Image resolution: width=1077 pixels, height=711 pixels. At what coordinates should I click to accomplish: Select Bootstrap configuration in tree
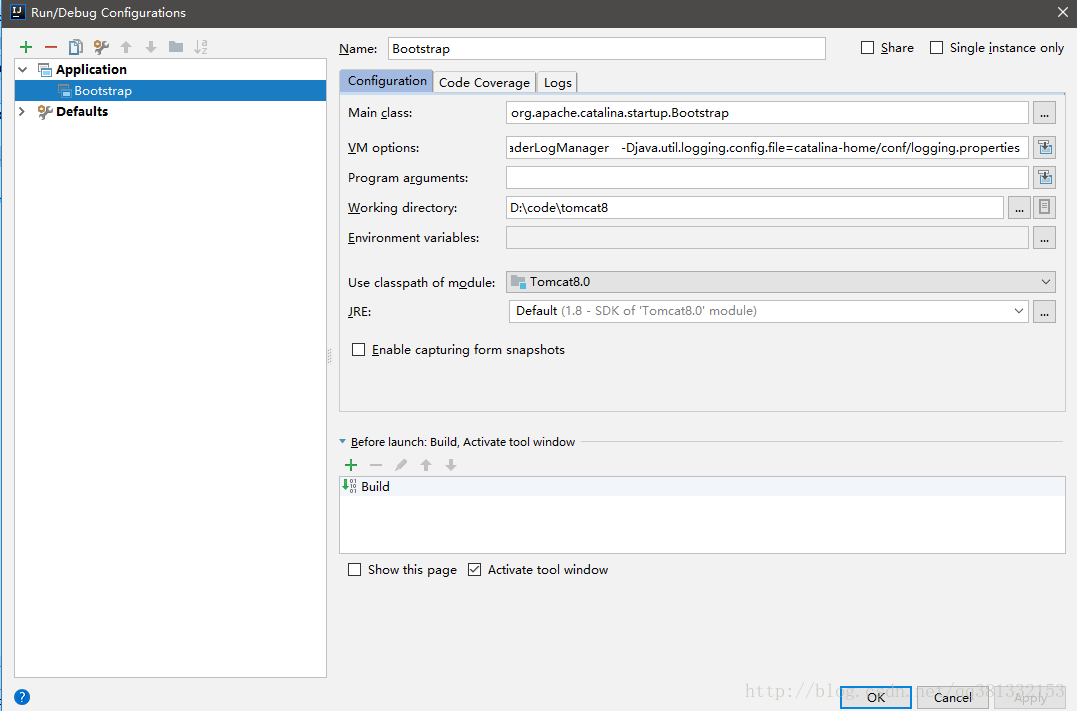[x=170, y=91]
